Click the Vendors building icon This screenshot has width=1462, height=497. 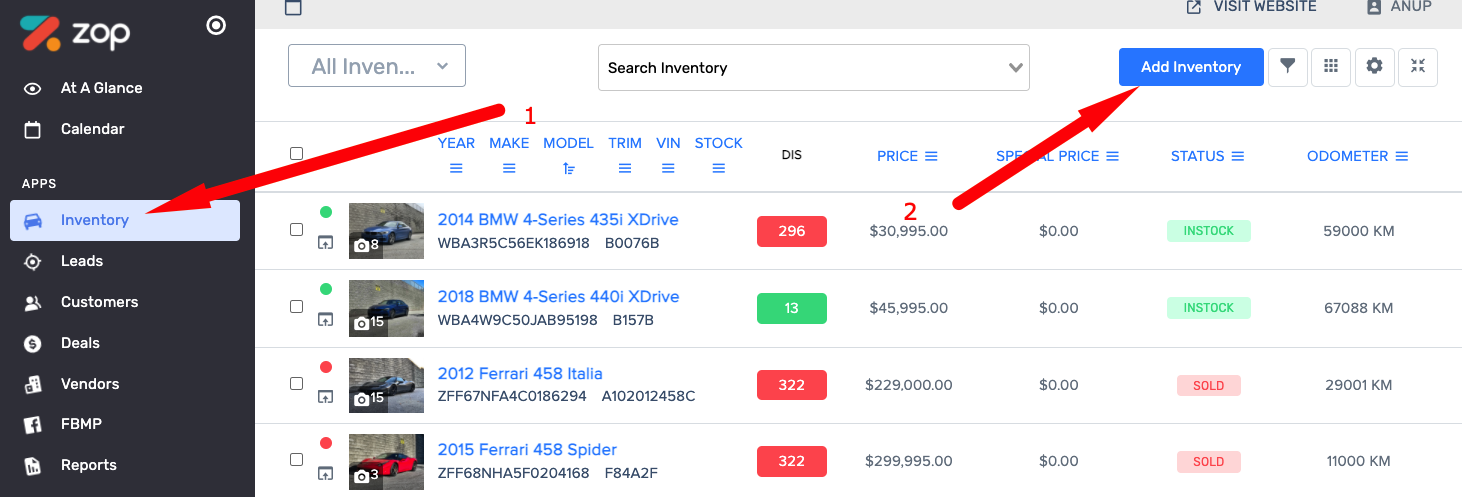point(33,384)
